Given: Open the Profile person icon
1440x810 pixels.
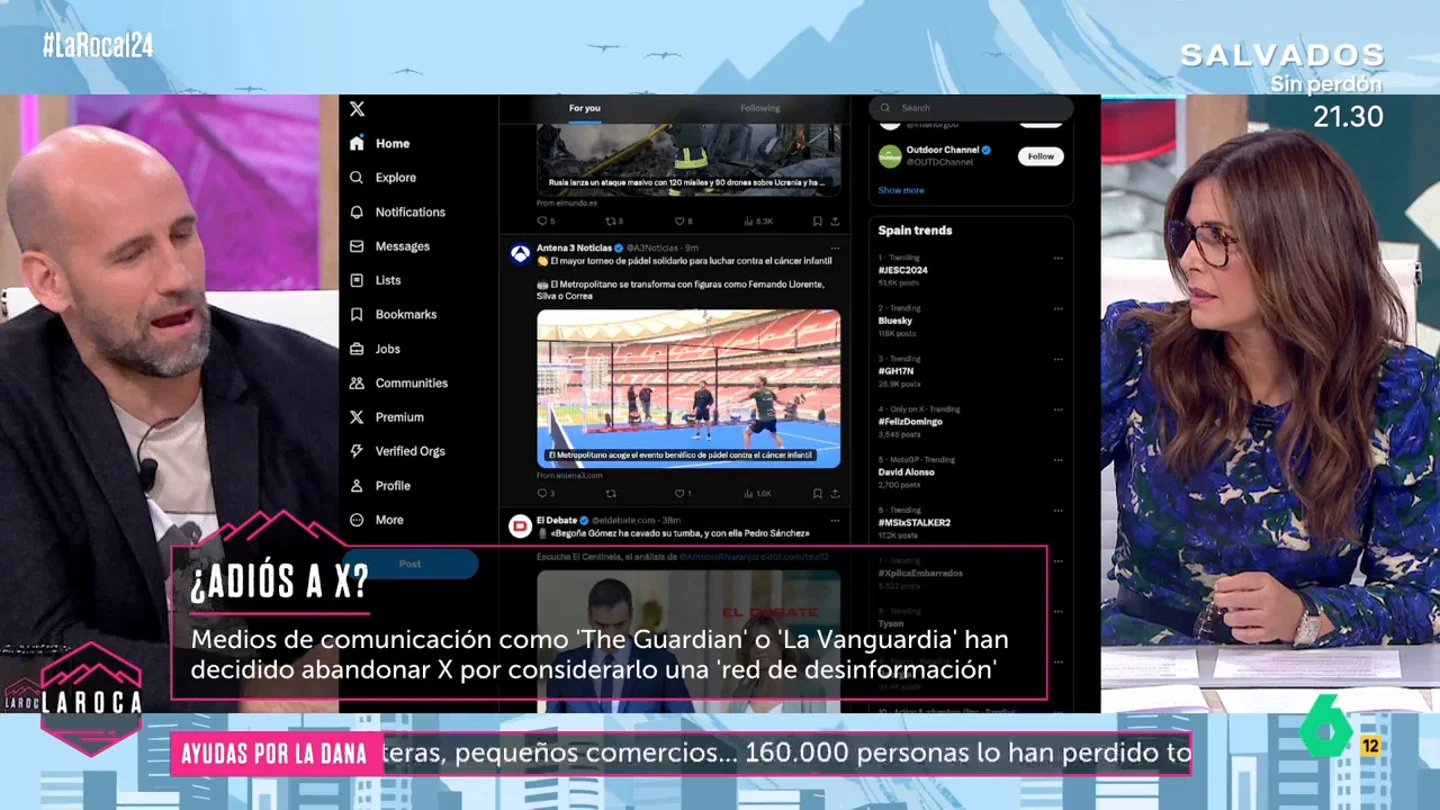Looking at the screenshot, I should 357,486.
